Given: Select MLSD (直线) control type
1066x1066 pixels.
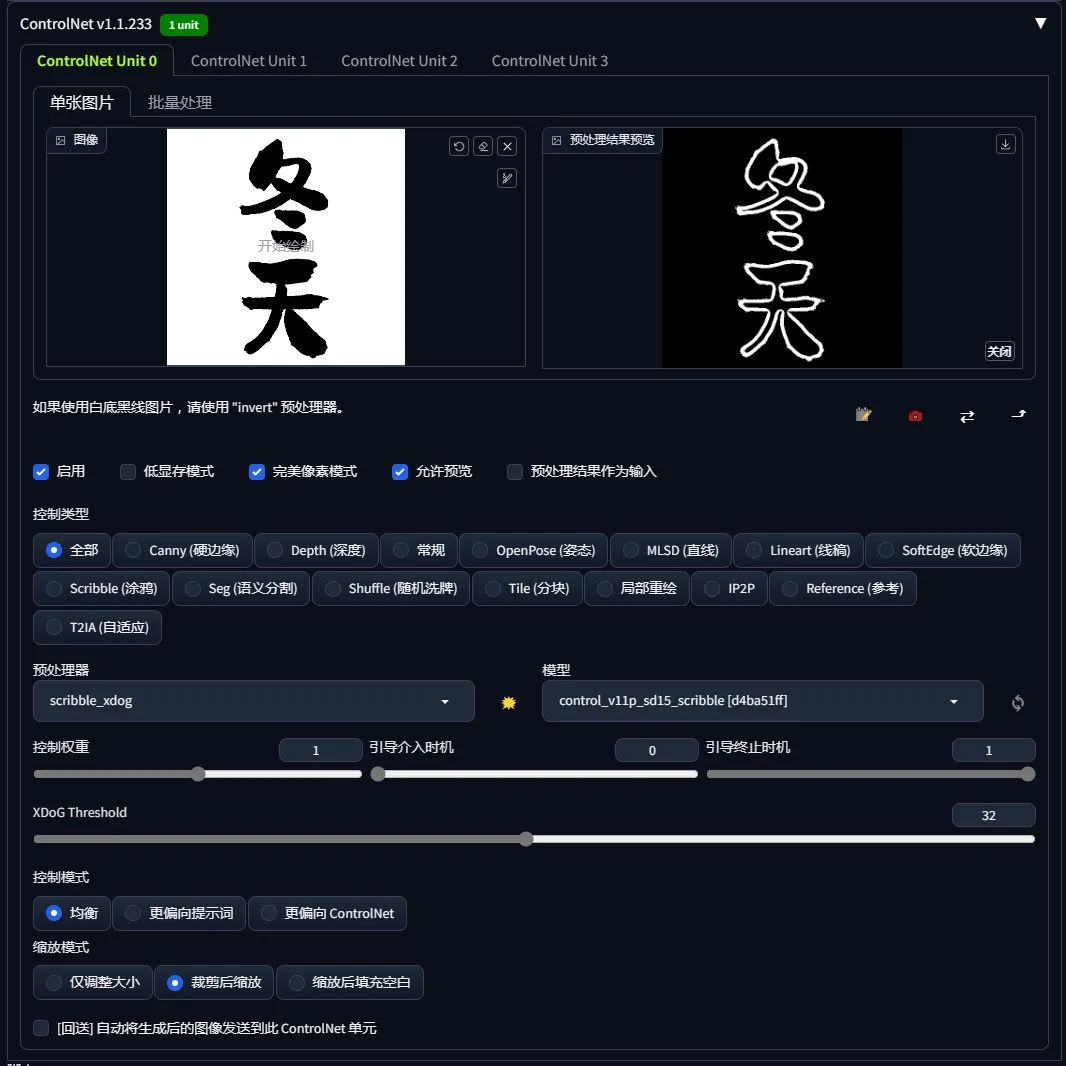Looking at the screenshot, I should [x=670, y=551].
